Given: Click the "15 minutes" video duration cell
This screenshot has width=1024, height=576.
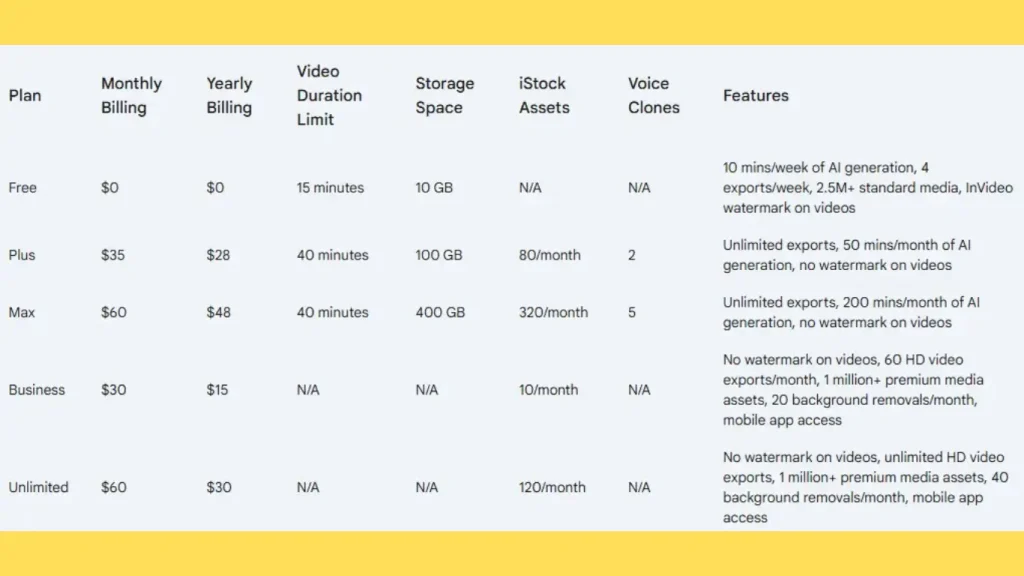Looking at the screenshot, I should pos(330,188).
